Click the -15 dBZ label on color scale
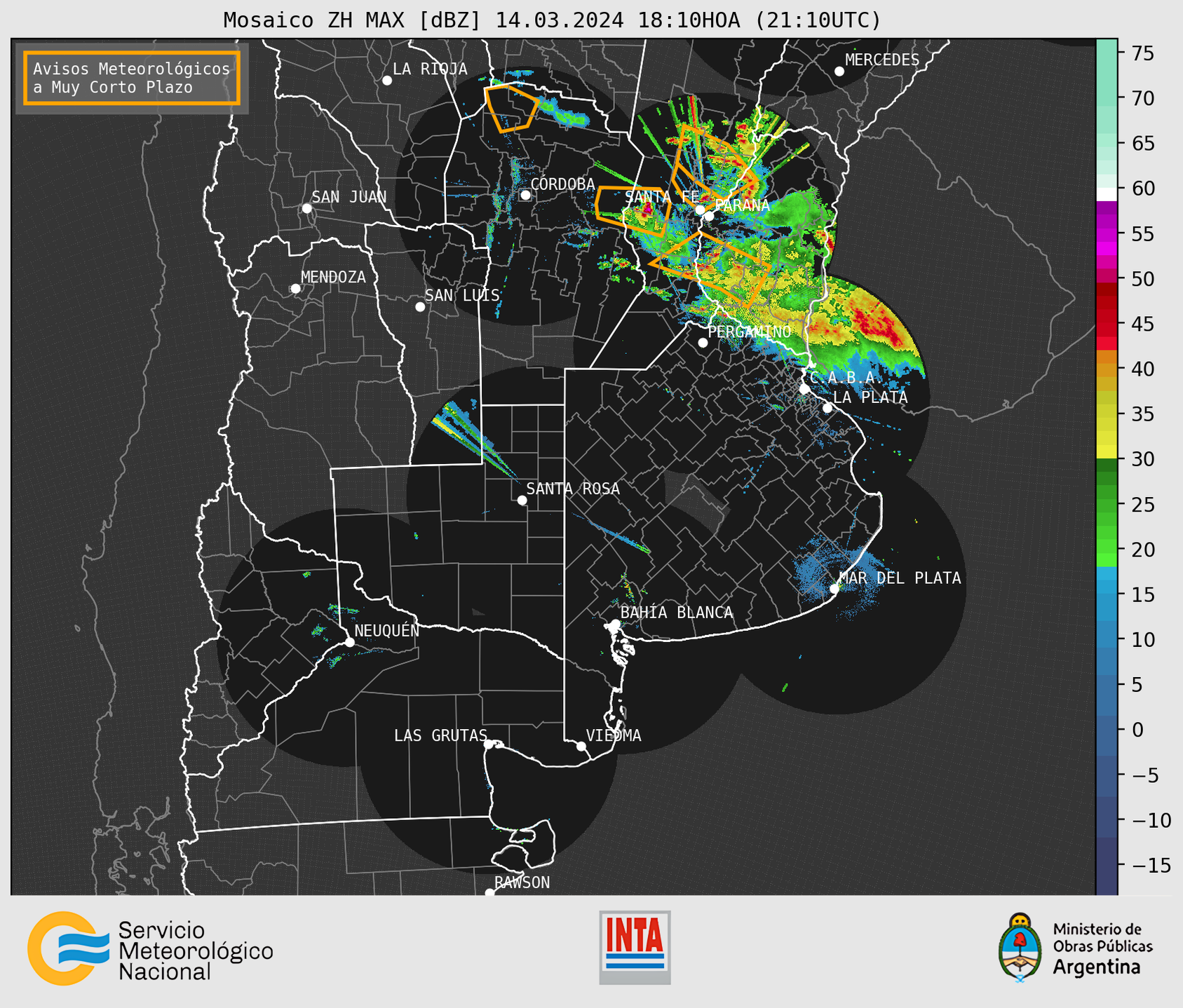 click(x=1150, y=865)
